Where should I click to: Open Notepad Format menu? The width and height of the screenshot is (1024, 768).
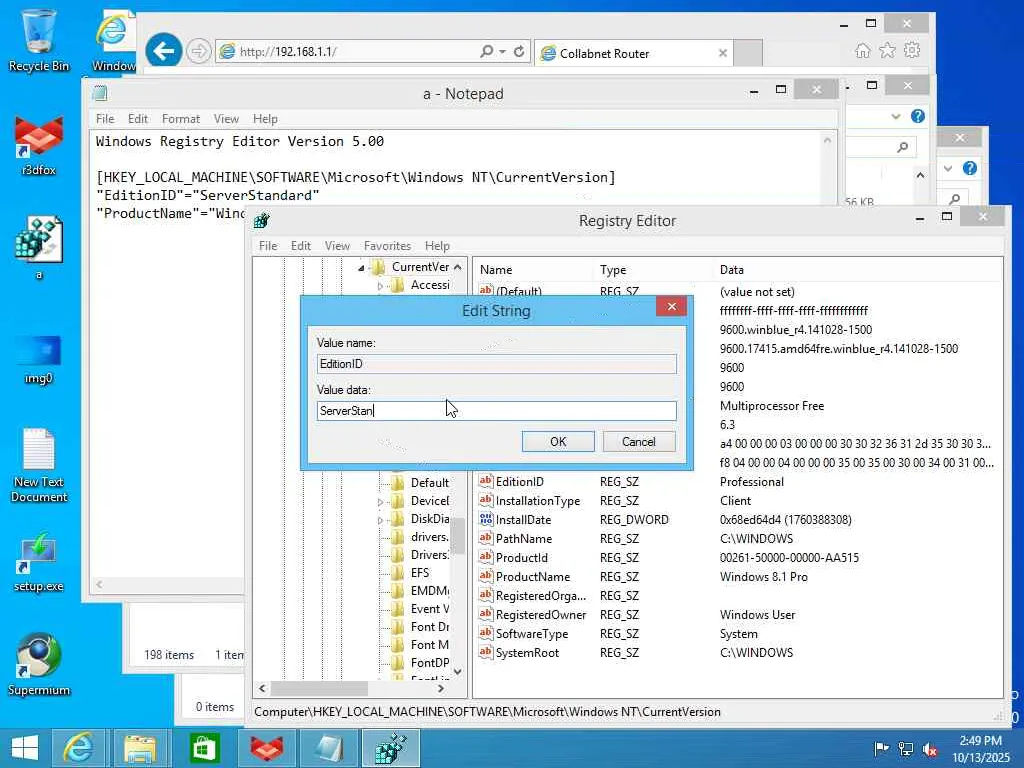tap(181, 119)
